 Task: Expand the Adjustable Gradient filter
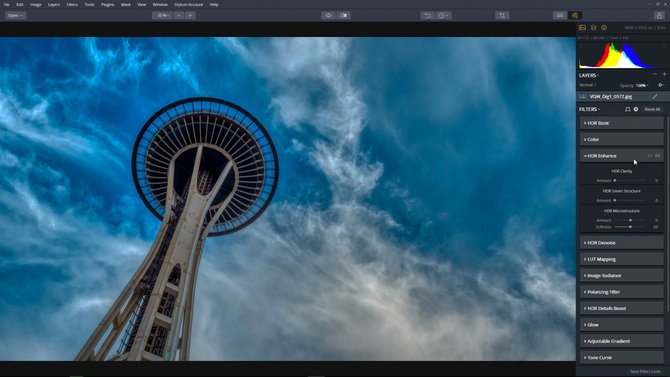point(622,341)
